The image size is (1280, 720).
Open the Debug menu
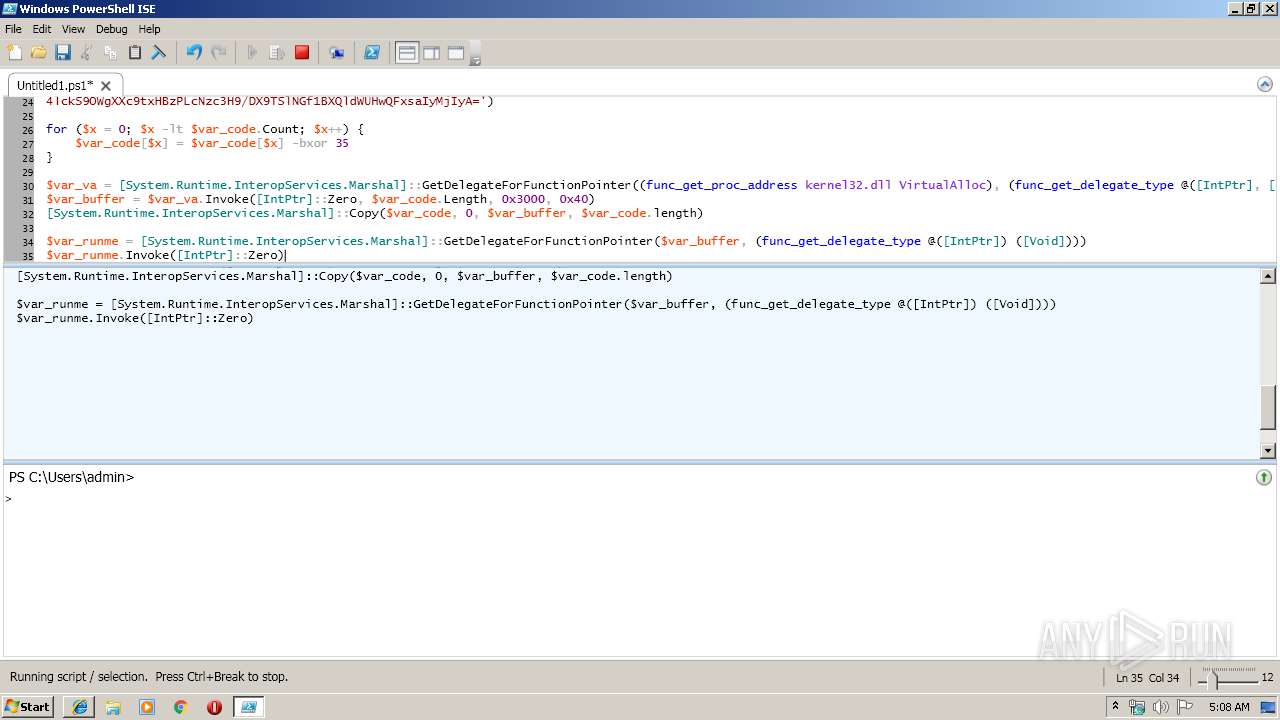pos(111,29)
